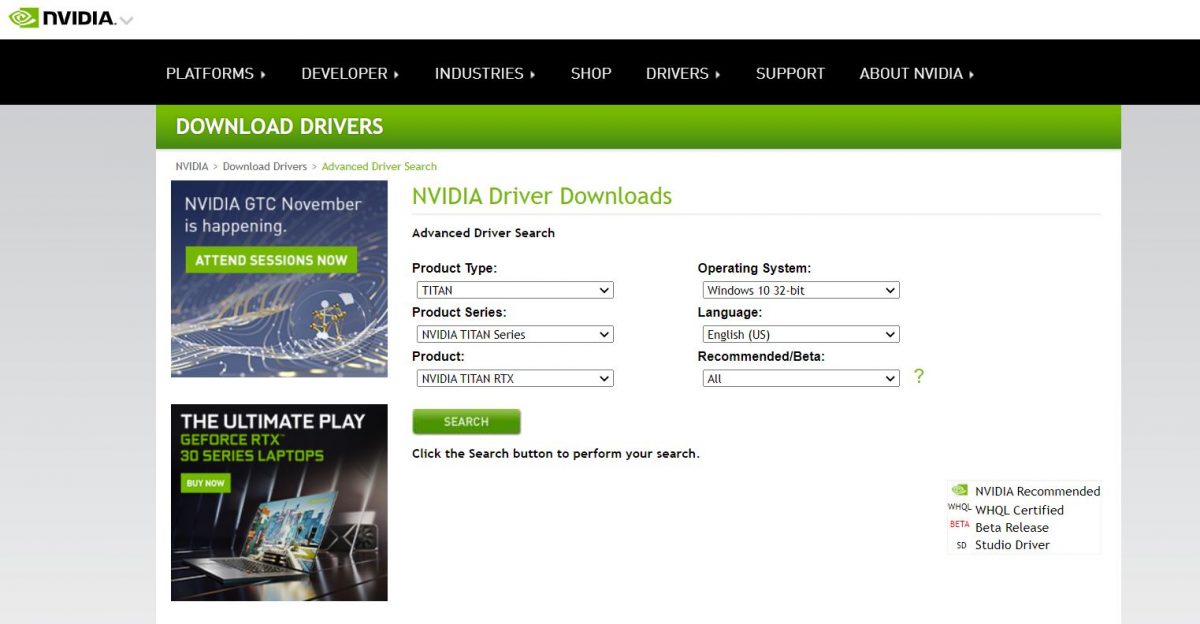This screenshot has width=1200, height=624.
Task: Click BUY NOW on the laptop ad
Action: (x=206, y=483)
